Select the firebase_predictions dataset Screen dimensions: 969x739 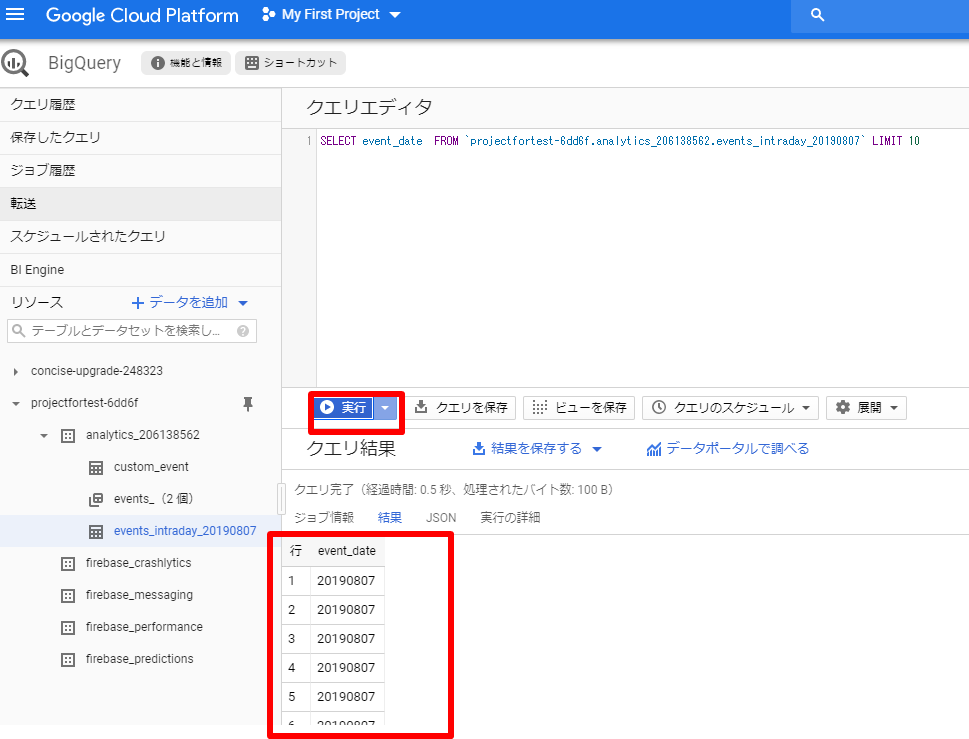point(139,659)
